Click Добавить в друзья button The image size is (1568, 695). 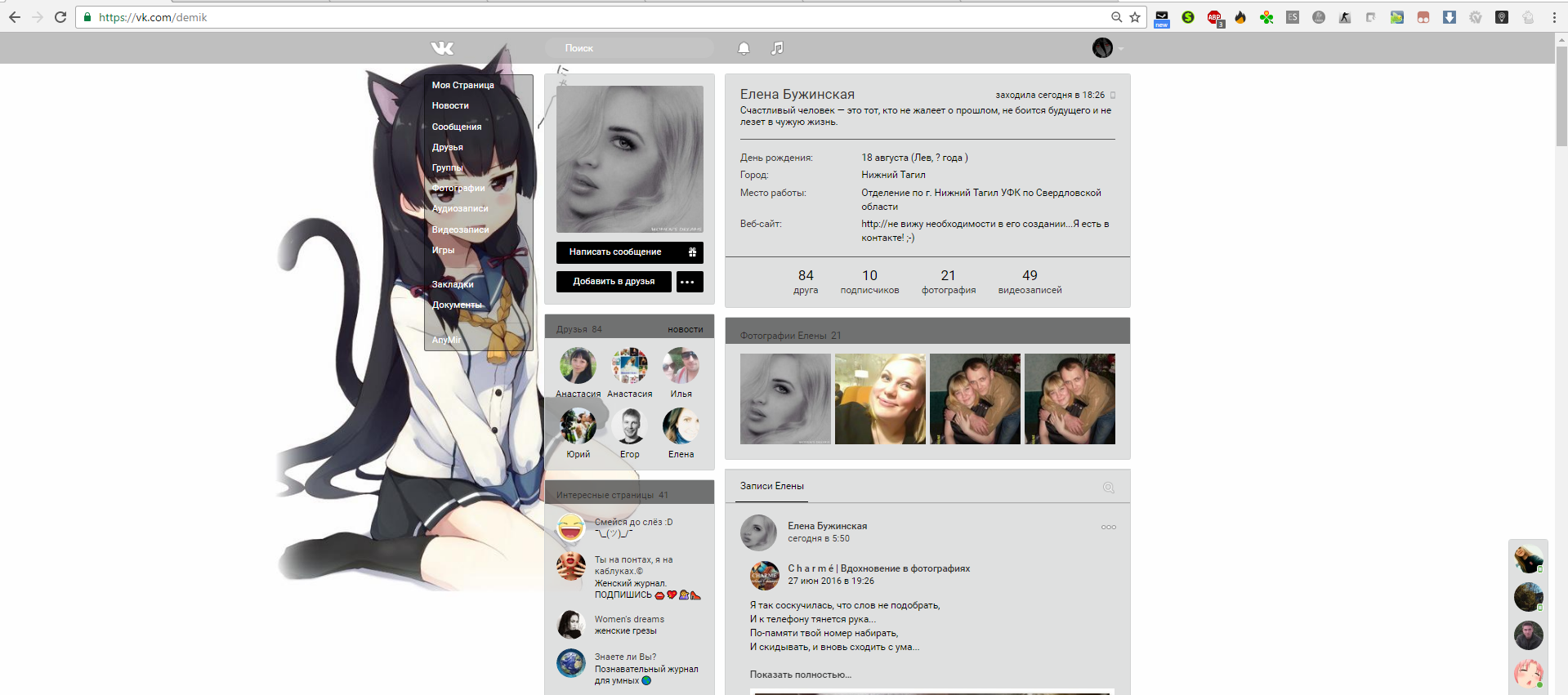[x=614, y=282]
